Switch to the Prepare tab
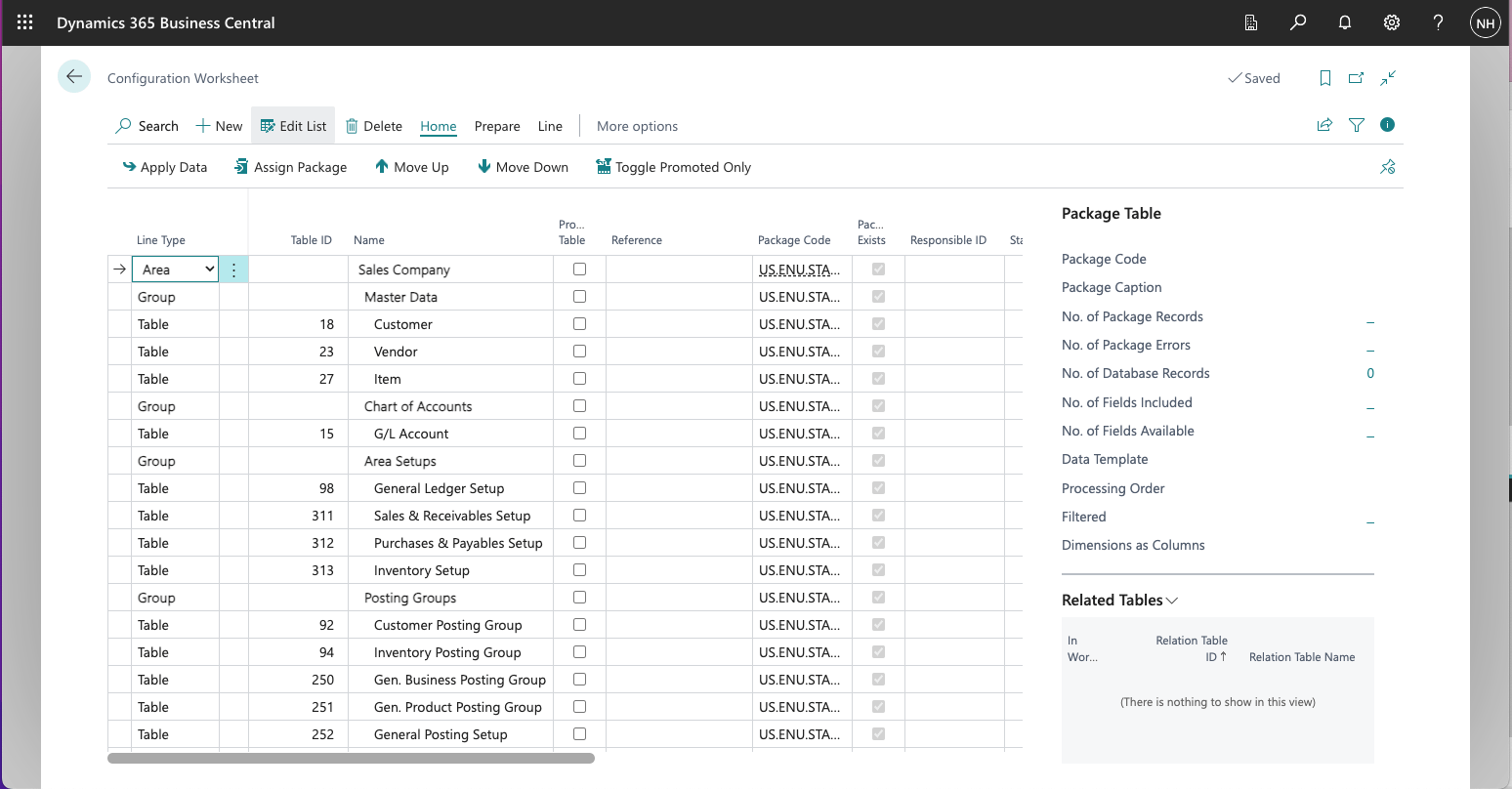 pos(496,126)
